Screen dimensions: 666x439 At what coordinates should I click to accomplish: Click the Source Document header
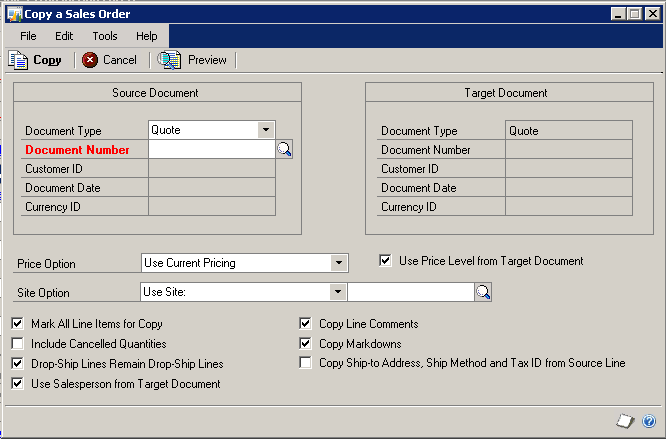(155, 93)
